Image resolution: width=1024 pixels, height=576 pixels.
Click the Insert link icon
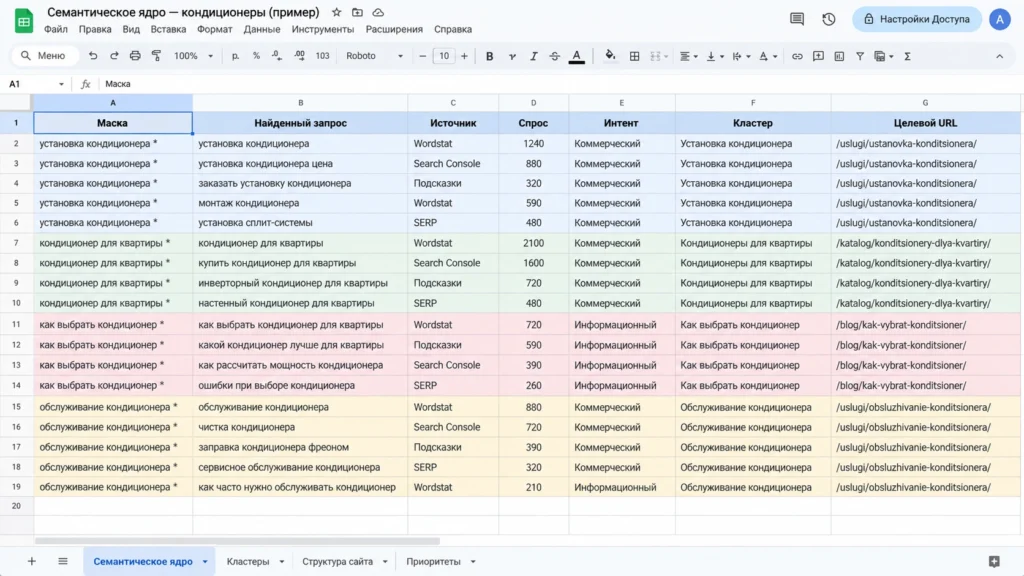click(x=797, y=56)
